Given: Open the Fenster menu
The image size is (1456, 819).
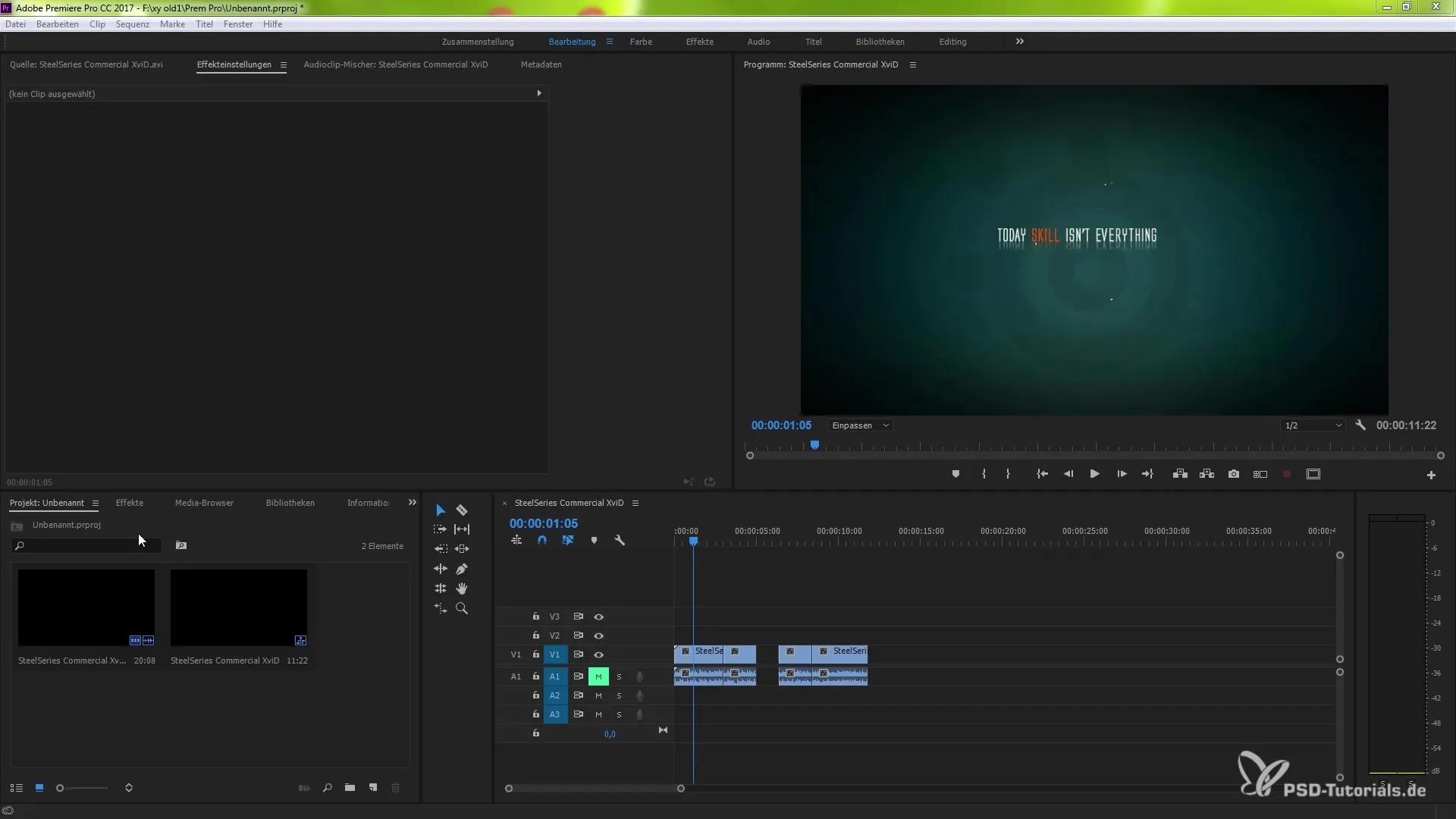Looking at the screenshot, I should click(x=238, y=24).
